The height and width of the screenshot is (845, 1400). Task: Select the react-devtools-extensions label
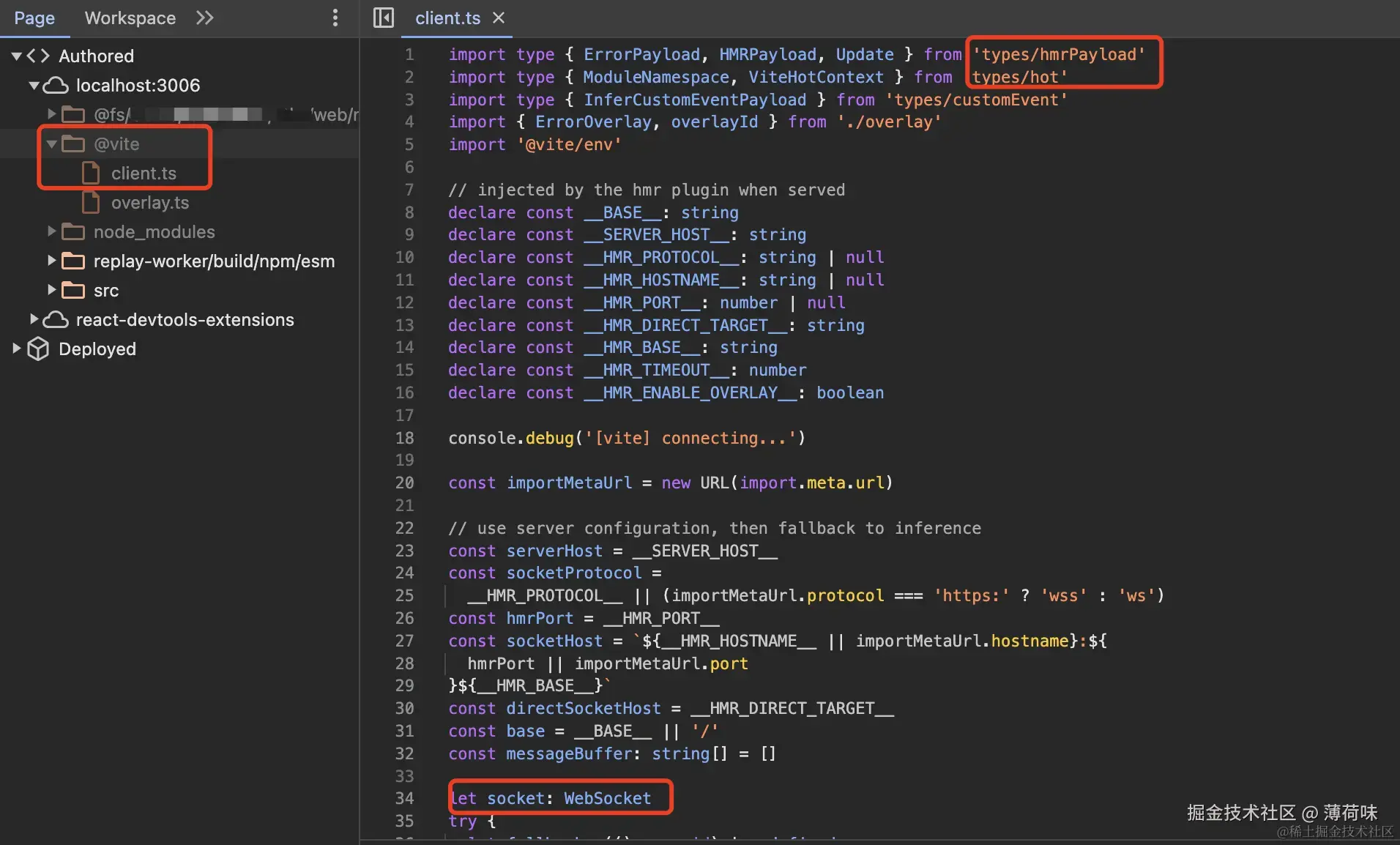pos(185,320)
